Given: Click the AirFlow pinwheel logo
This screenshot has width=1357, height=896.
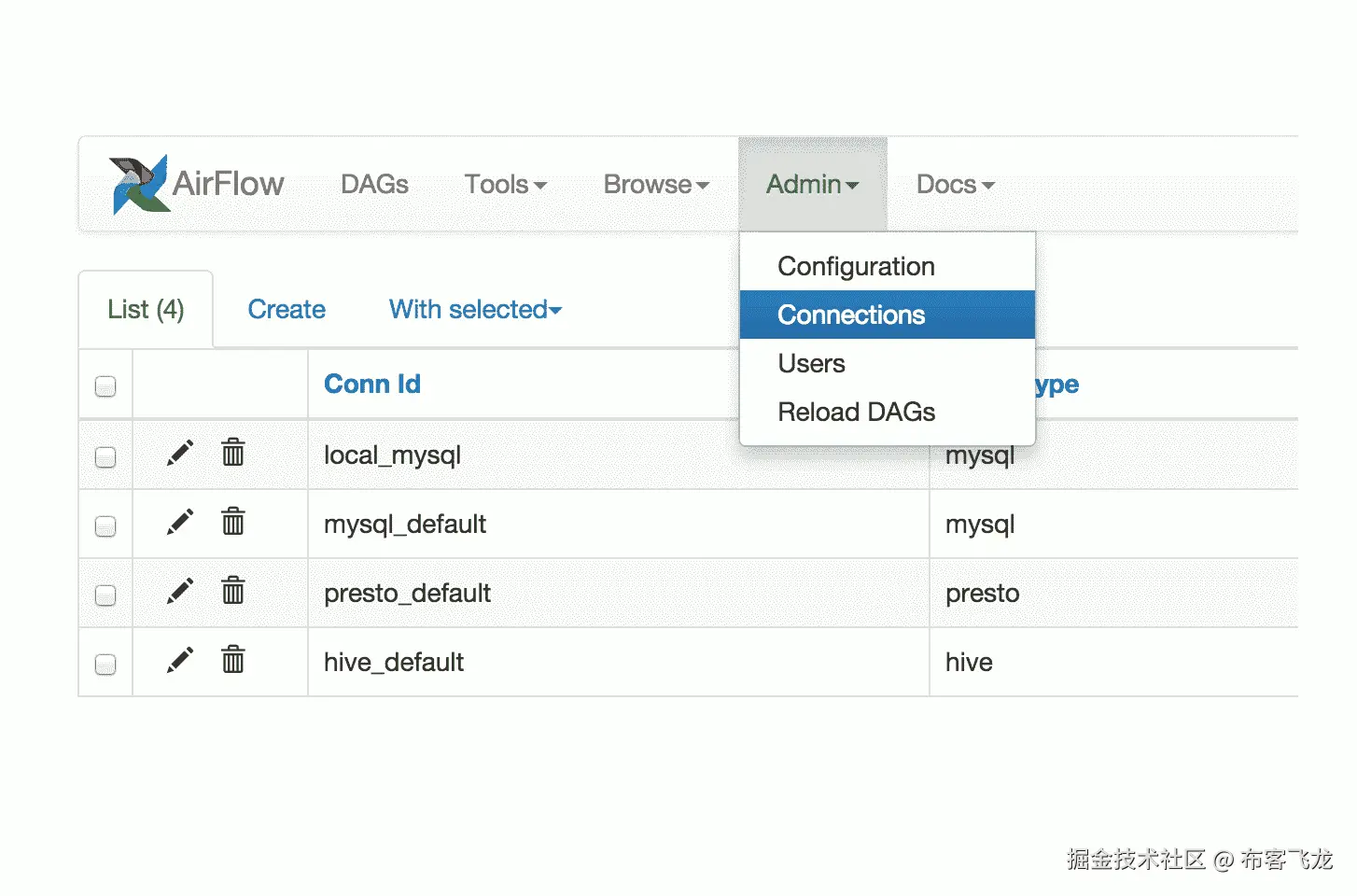Looking at the screenshot, I should [x=139, y=184].
